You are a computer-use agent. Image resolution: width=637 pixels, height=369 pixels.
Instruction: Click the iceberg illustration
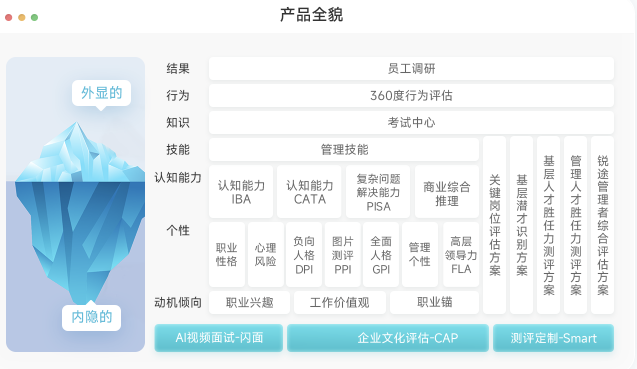pos(80,212)
